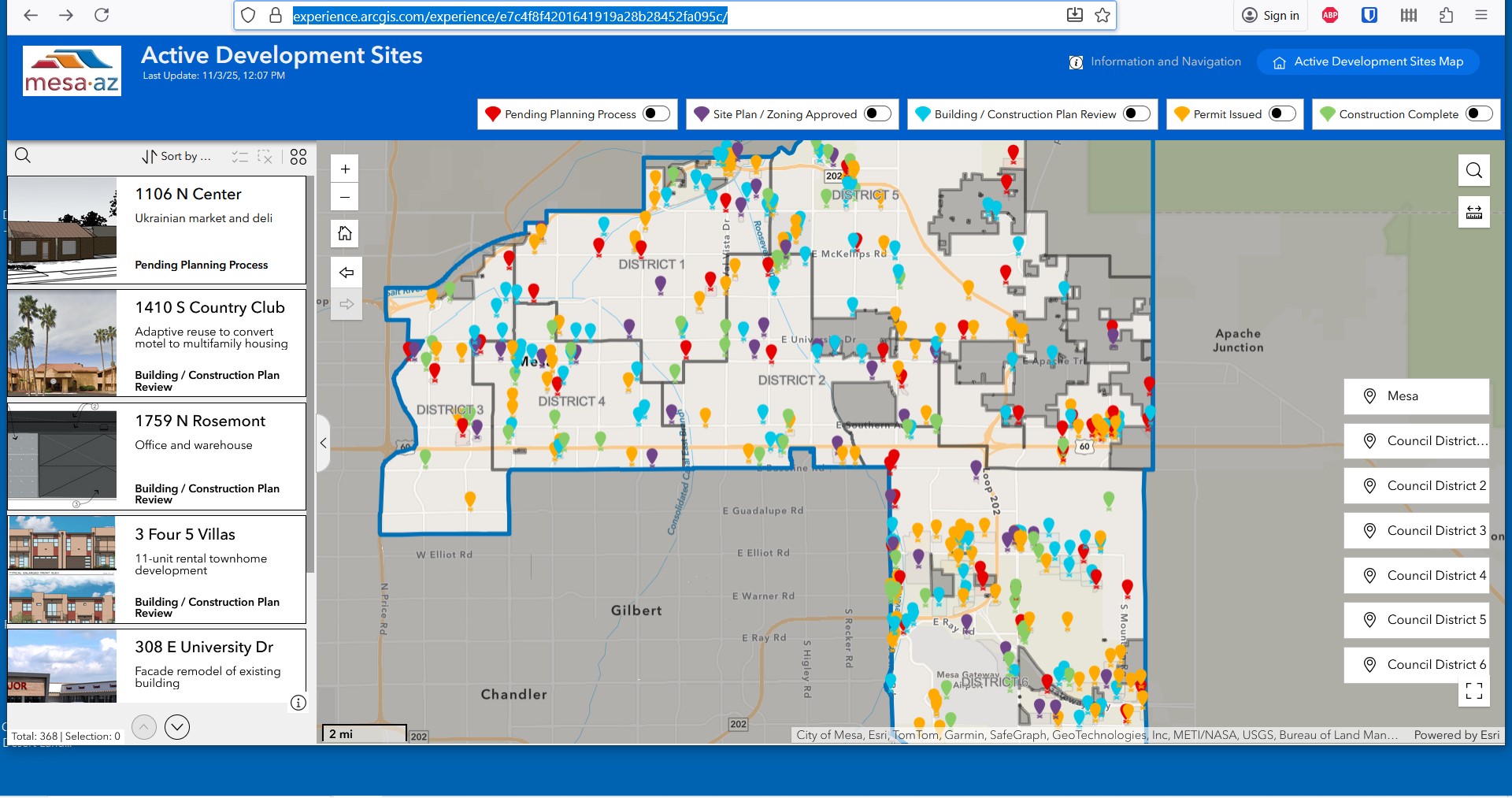1512x798 pixels.
Task: Click the map zoom out minus button
Action: tap(345, 197)
